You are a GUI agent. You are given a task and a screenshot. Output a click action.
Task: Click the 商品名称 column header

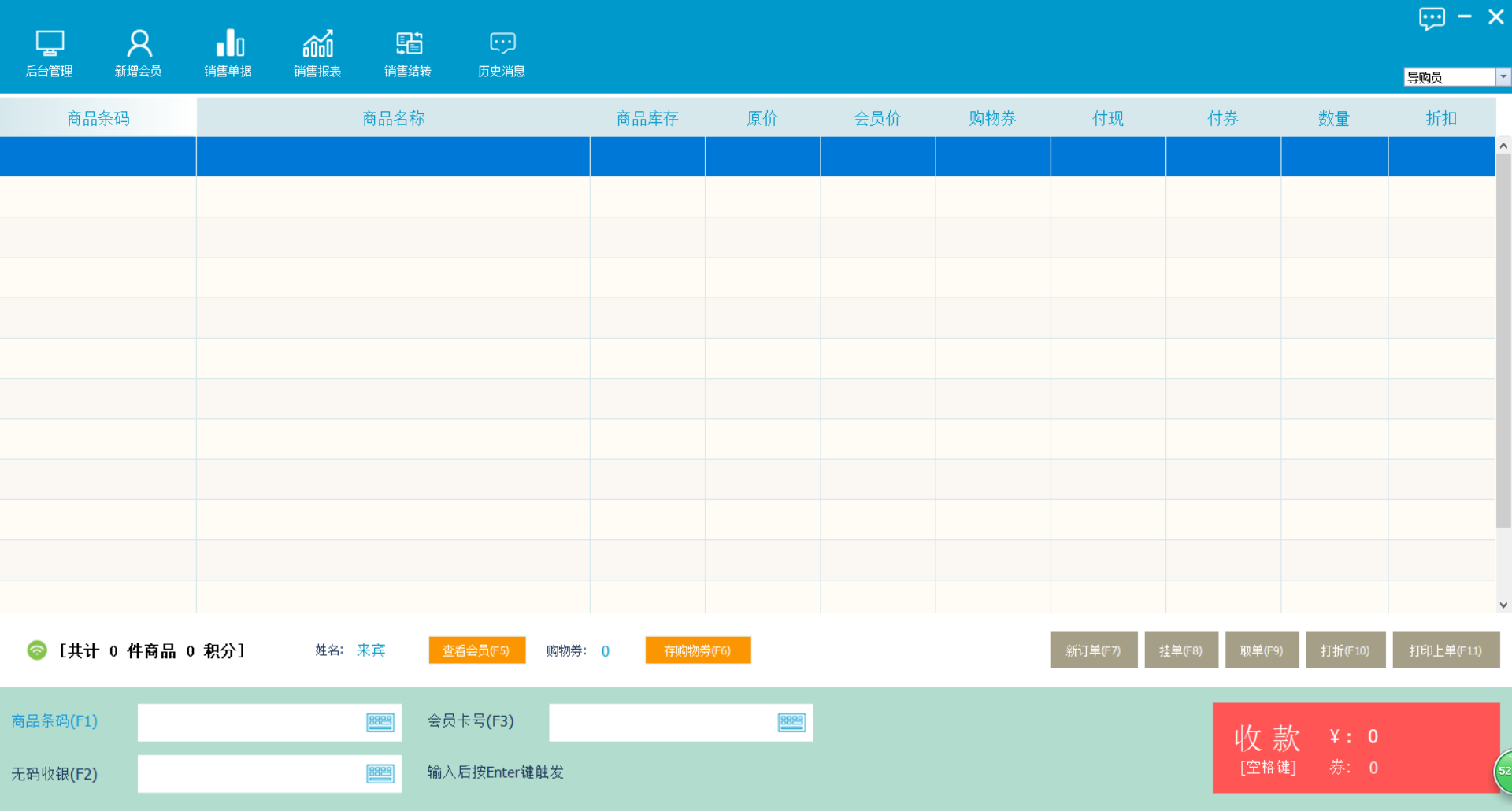(393, 118)
